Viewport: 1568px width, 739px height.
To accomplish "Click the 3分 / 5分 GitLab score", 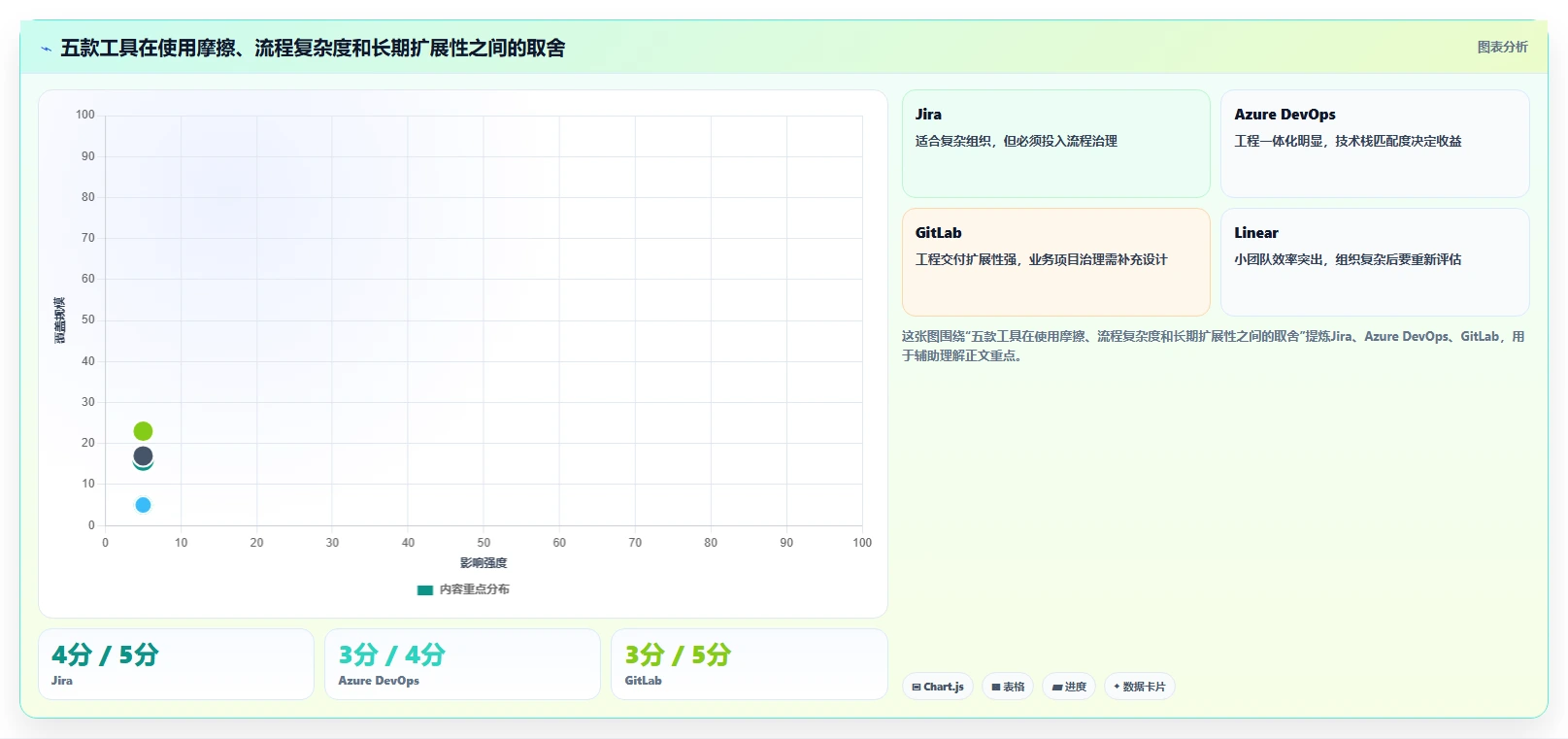I will pyautogui.click(x=678, y=655).
